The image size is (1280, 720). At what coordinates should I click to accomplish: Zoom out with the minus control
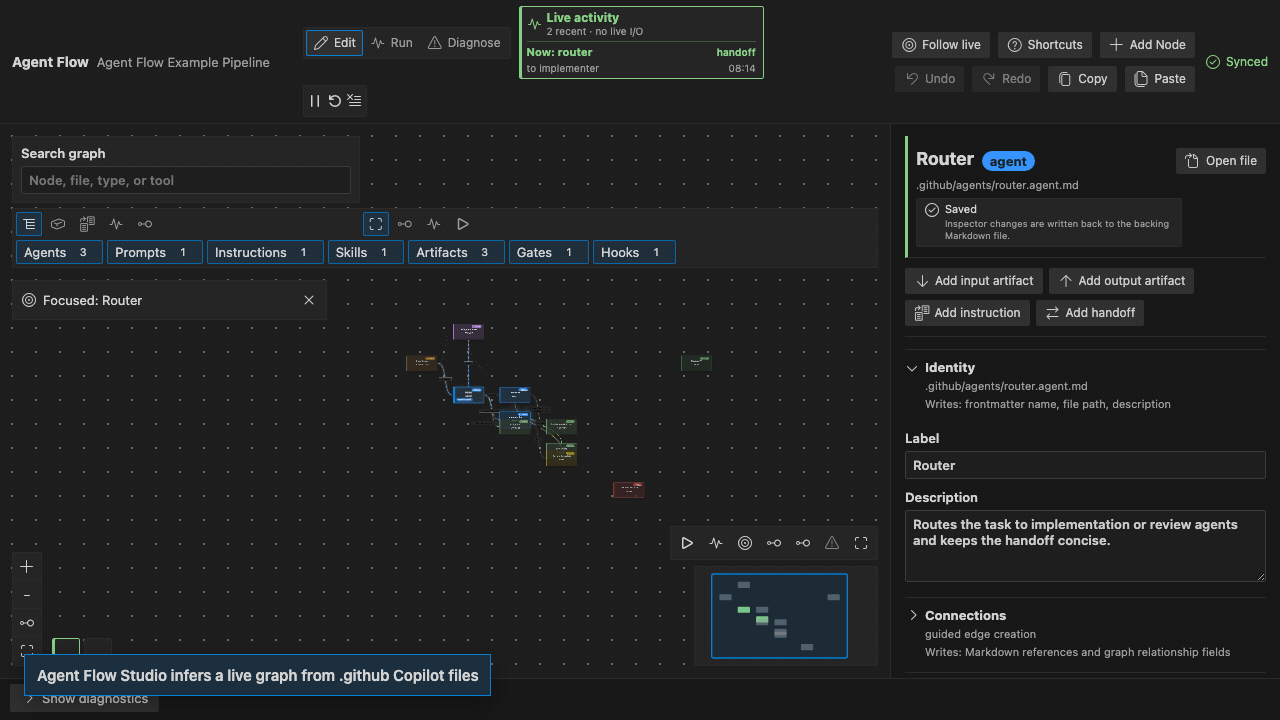(x=27, y=595)
